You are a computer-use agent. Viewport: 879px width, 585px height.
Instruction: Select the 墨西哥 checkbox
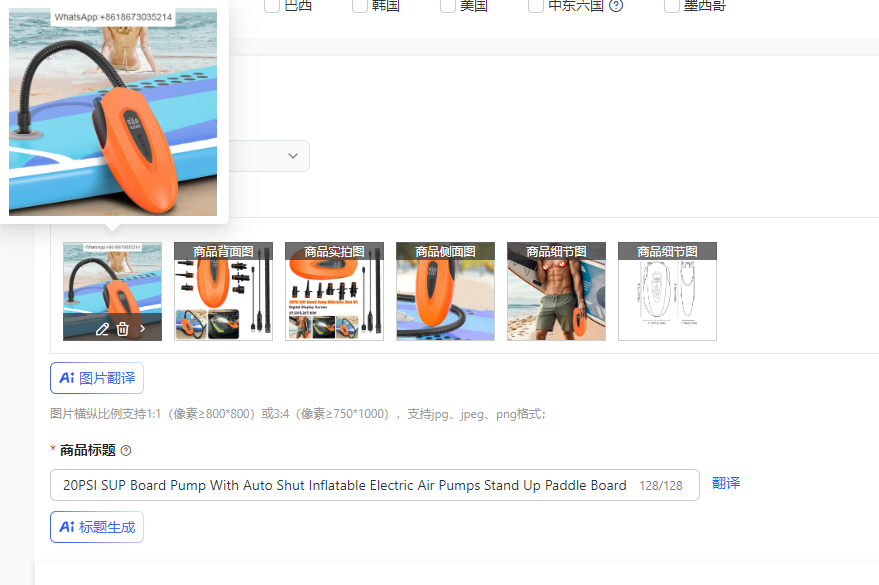pyautogui.click(x=672, y=5)
